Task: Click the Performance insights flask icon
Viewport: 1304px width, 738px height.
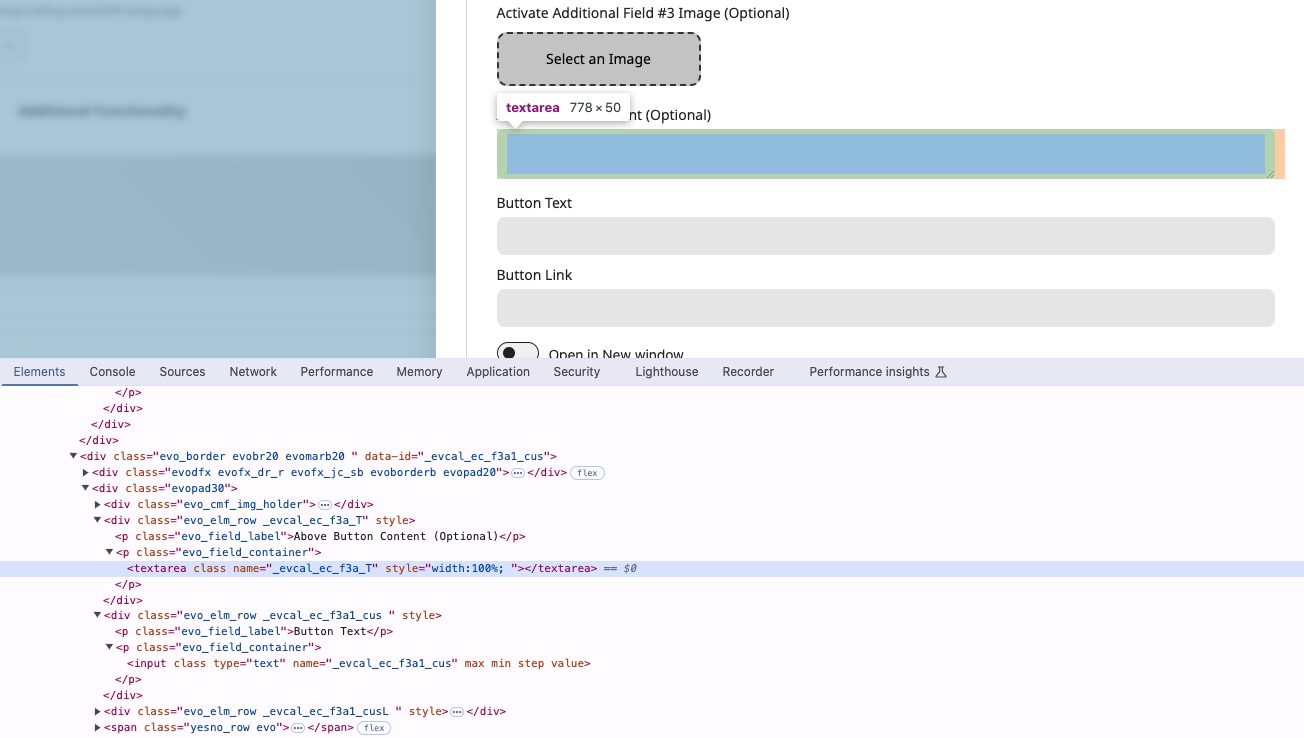Action: (940, 372)
